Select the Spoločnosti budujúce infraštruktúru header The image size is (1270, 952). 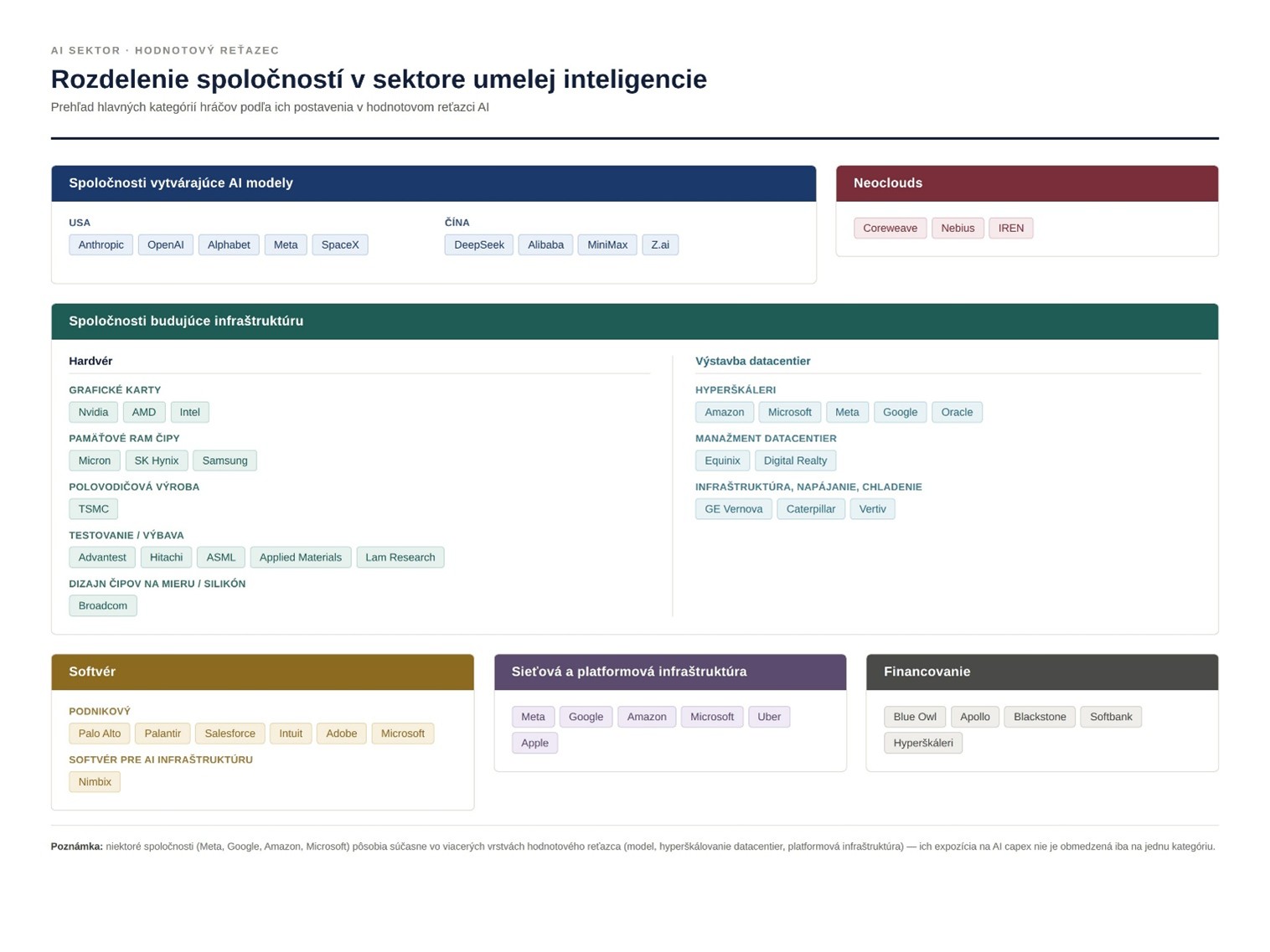click(634, 322)
